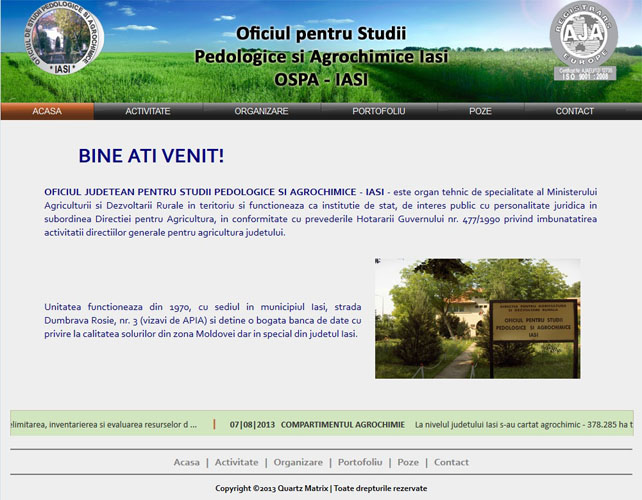
Task: Follow the footer Organizare link
Action: coord(298,462)
